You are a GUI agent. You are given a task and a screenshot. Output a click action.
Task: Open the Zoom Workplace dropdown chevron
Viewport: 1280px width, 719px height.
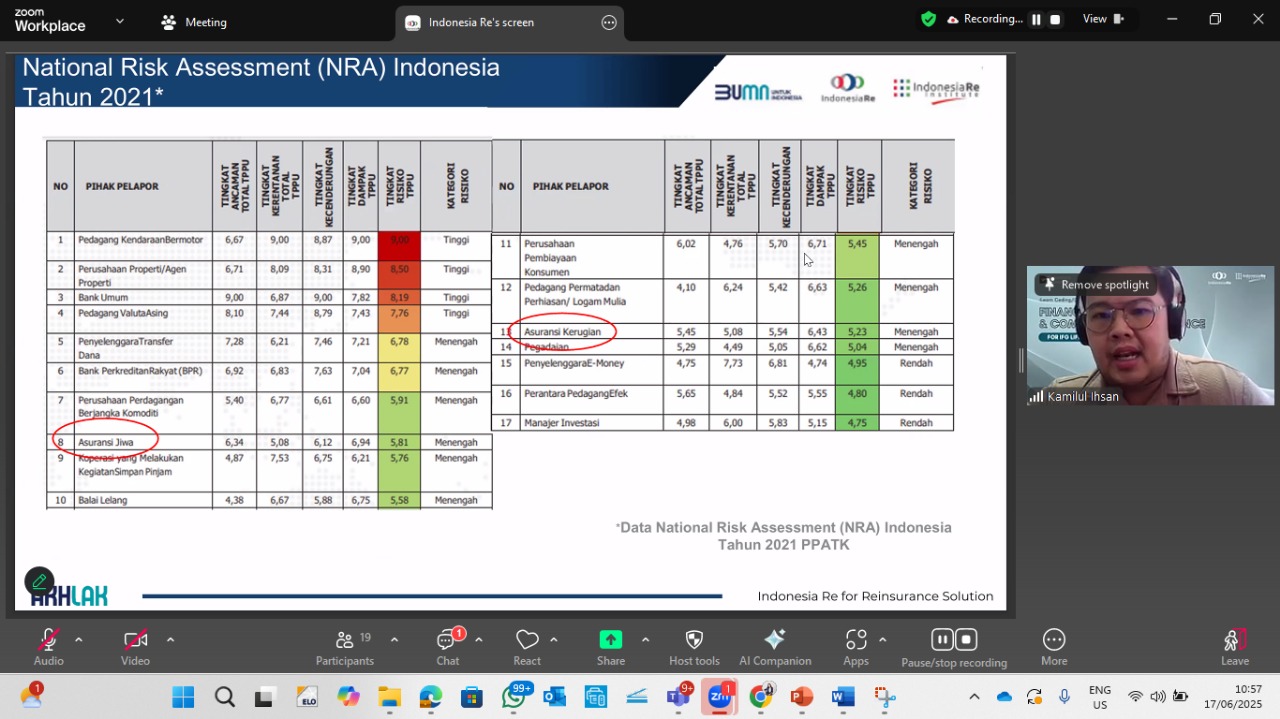[x=120, y=21]
